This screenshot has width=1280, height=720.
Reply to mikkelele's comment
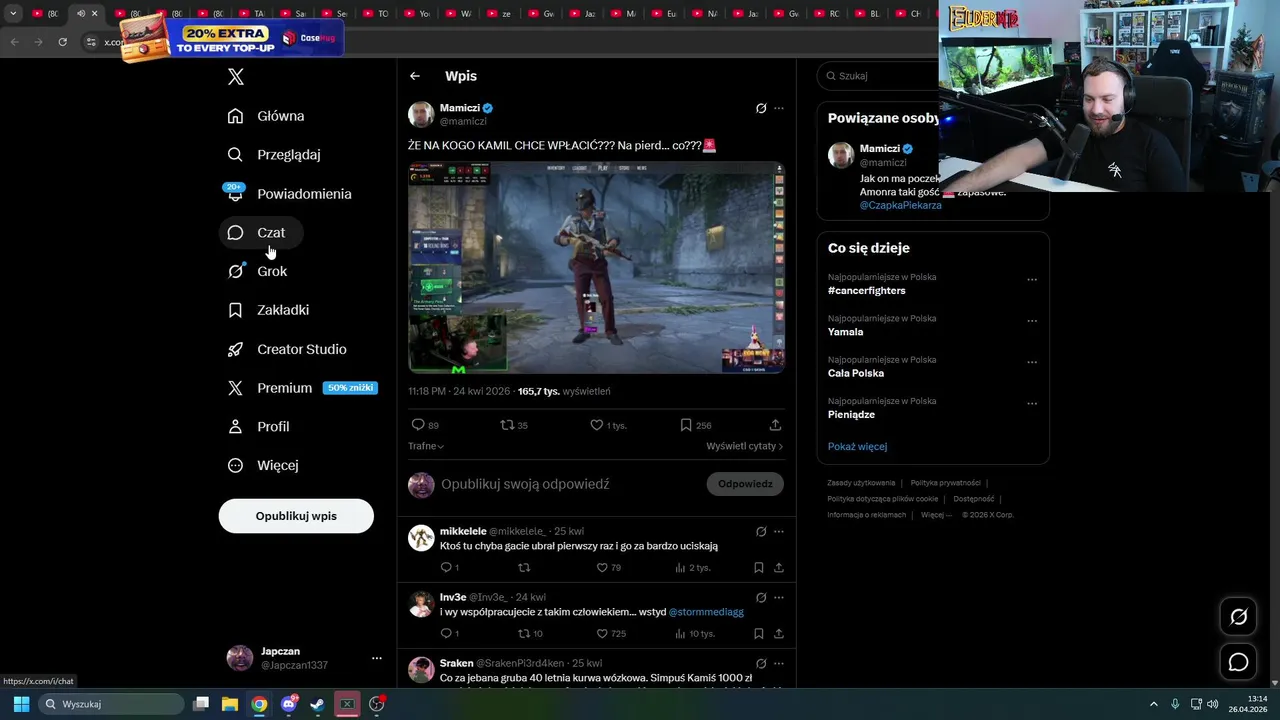click(x=449, y=567)
